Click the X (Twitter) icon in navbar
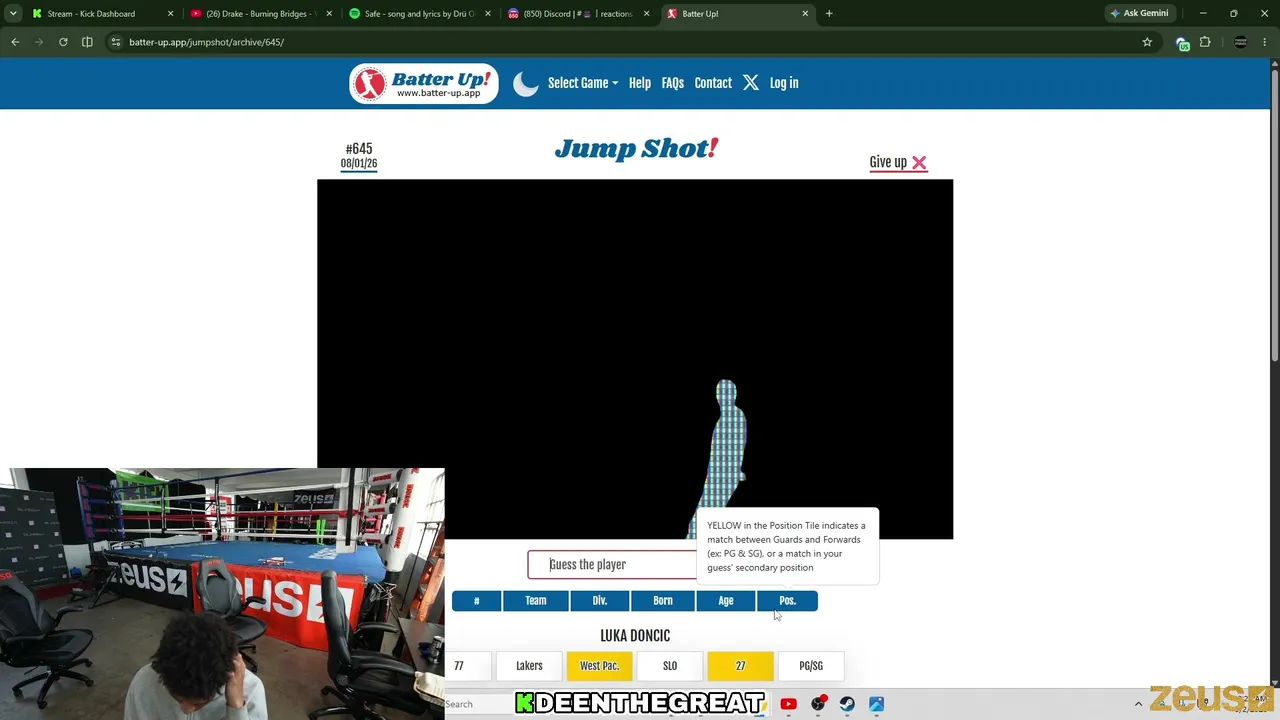1280x720 pixels. [x=751, y=83]
